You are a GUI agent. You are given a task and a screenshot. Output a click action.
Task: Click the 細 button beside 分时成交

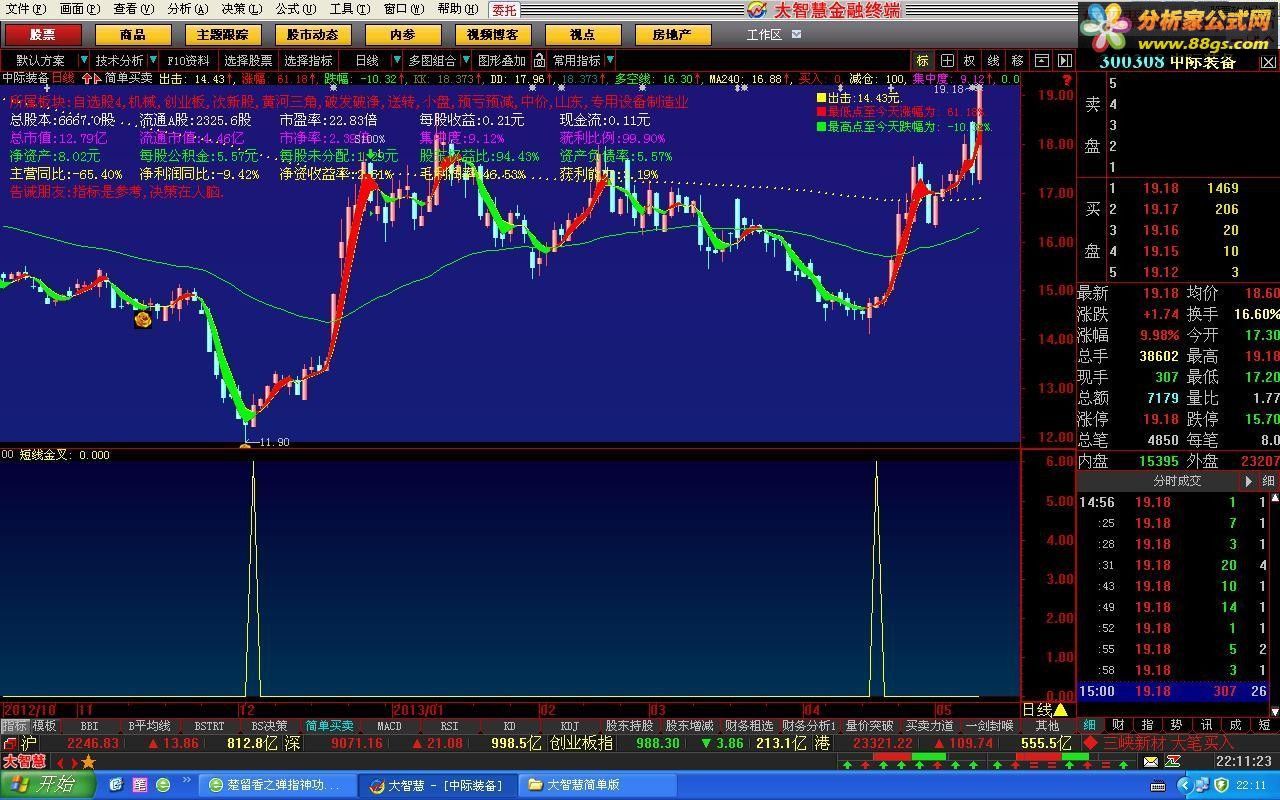(x=1268, y=481)
